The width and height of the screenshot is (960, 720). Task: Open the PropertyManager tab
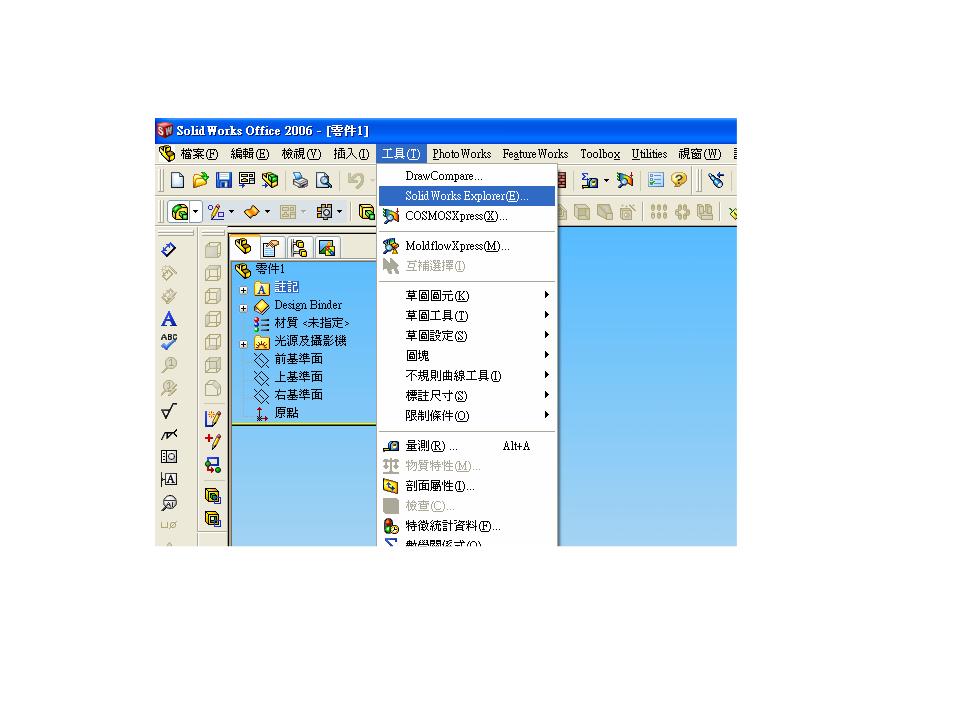tap(270, 248)
